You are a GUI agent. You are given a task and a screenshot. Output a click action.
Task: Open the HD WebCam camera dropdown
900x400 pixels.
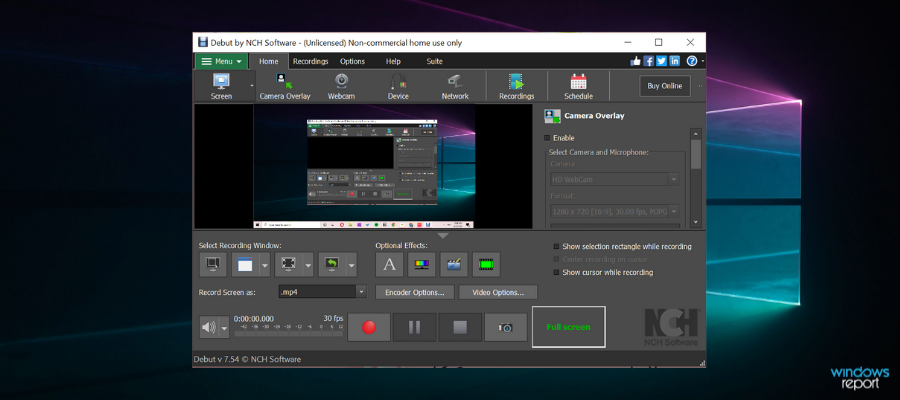click(x=674, y=180)
